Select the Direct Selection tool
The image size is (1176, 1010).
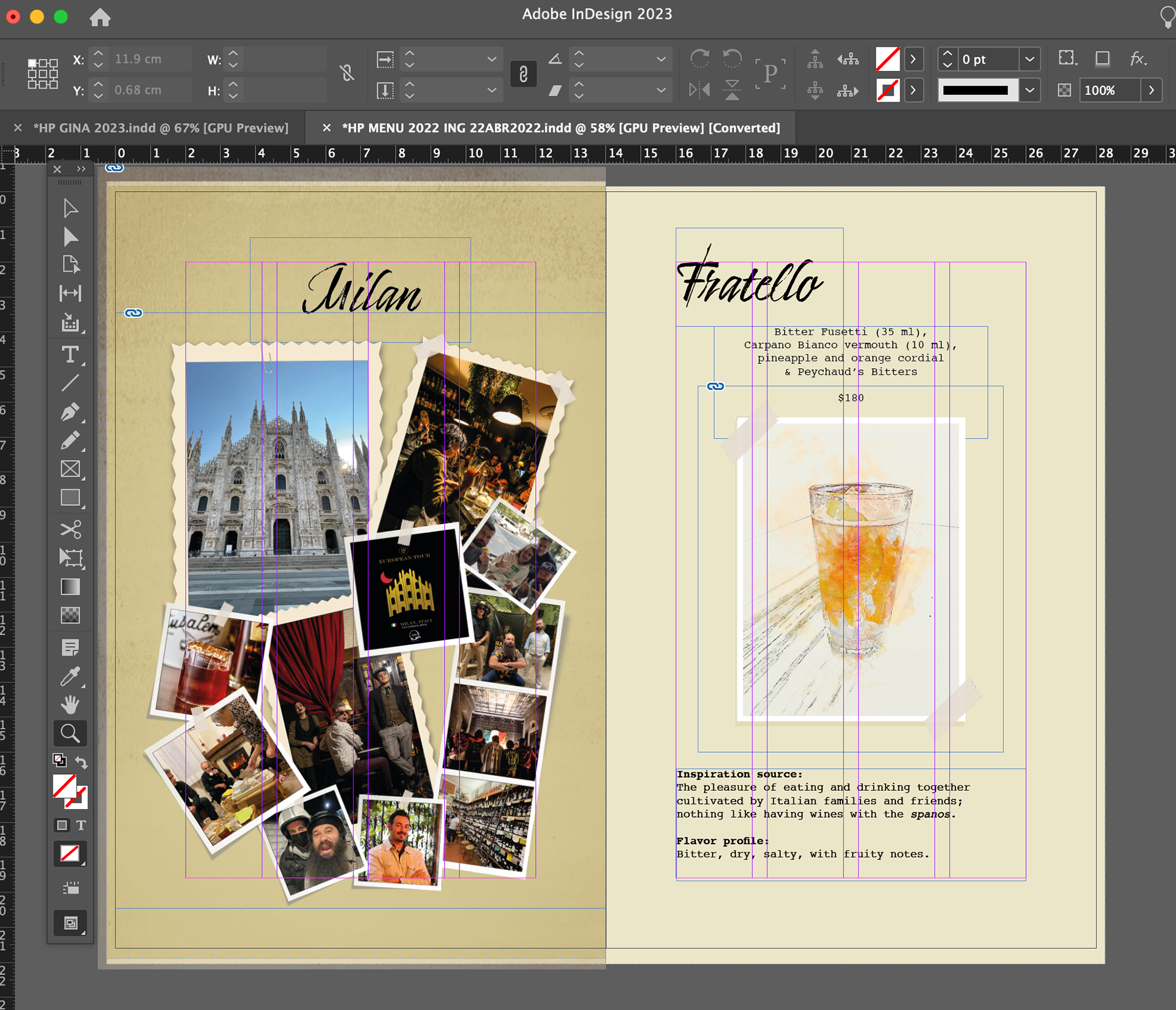click(x=70, y=237)
